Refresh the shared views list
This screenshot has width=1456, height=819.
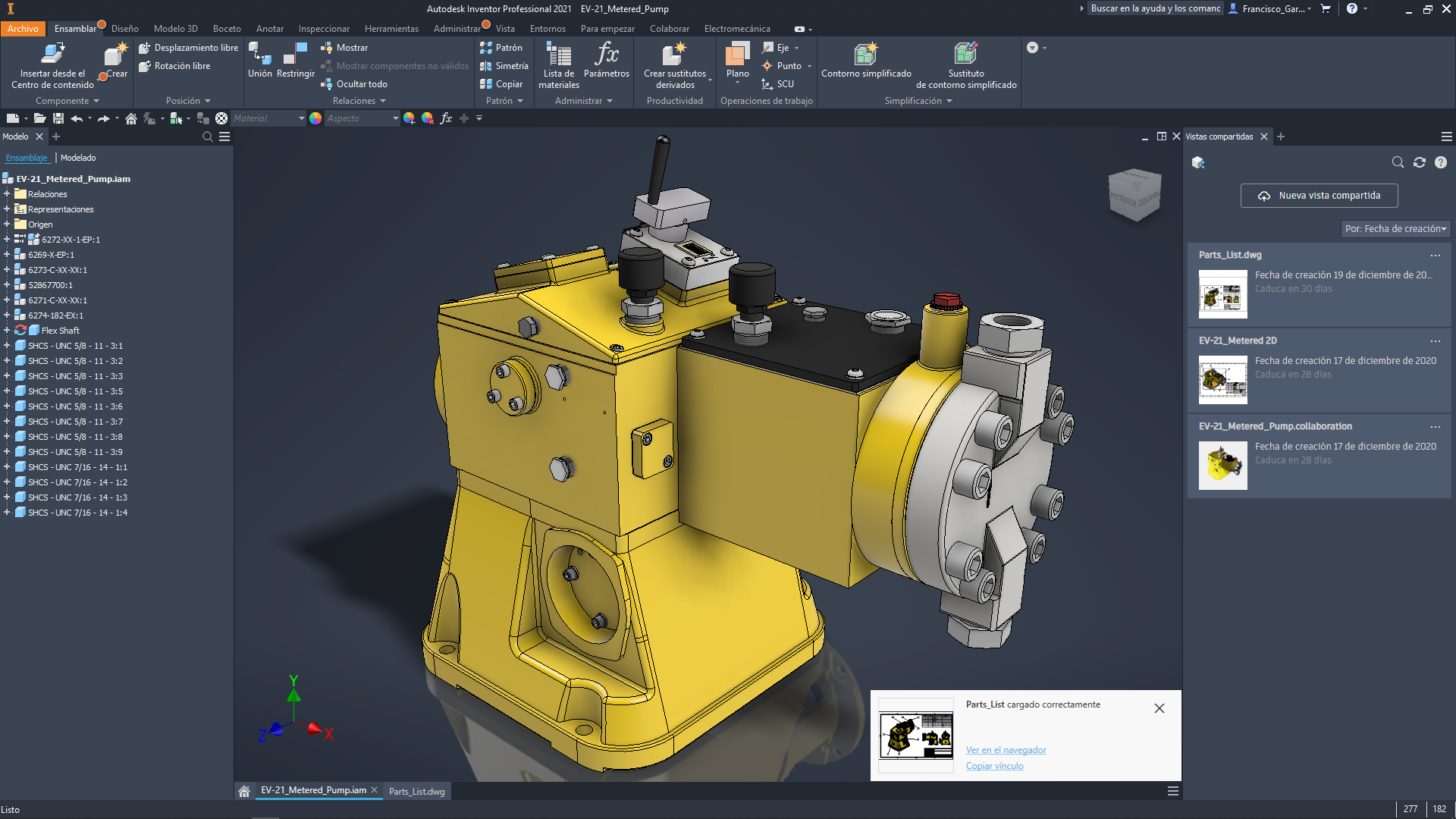click(1420, 162)
